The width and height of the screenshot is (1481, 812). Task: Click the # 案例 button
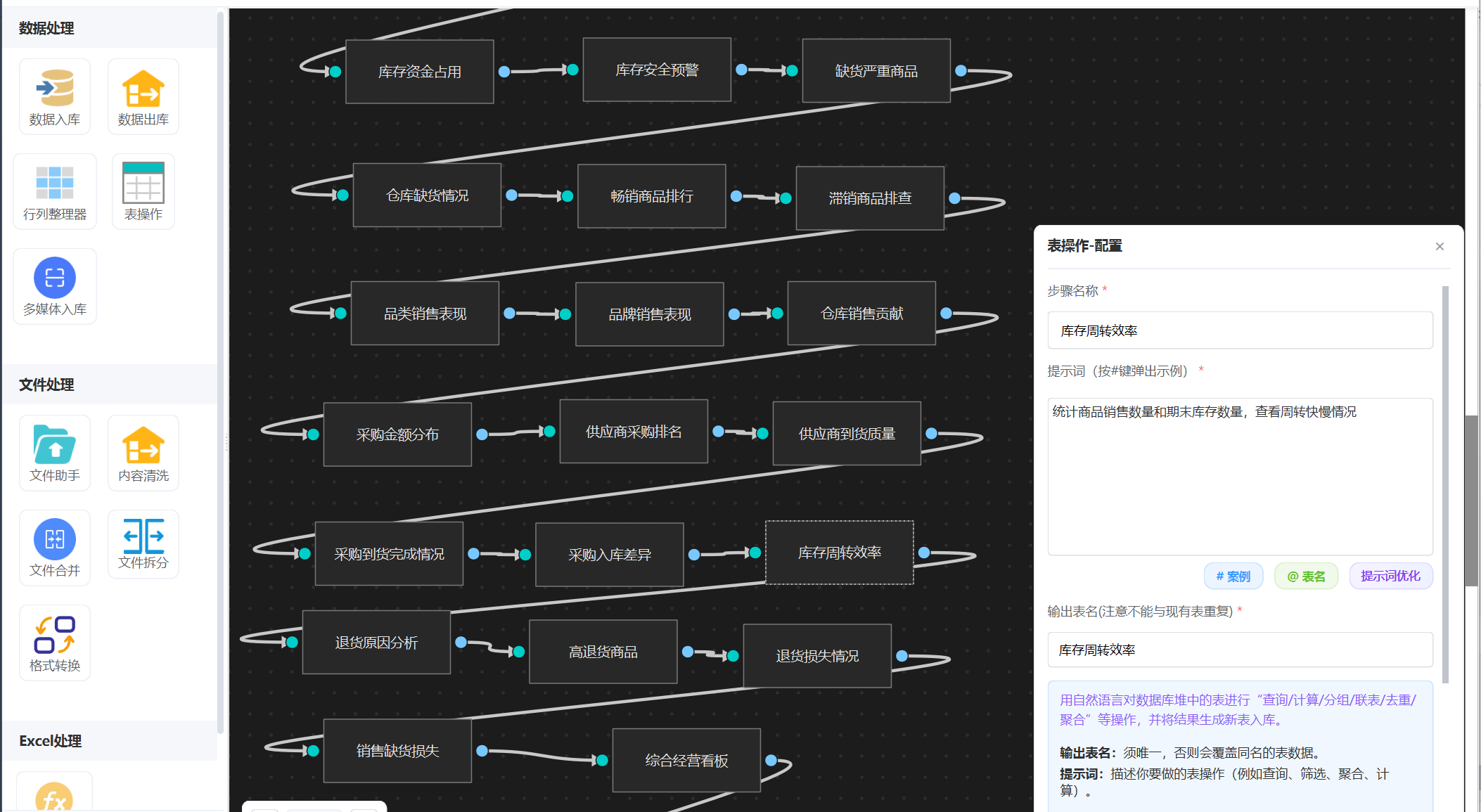coord(1233,576)
